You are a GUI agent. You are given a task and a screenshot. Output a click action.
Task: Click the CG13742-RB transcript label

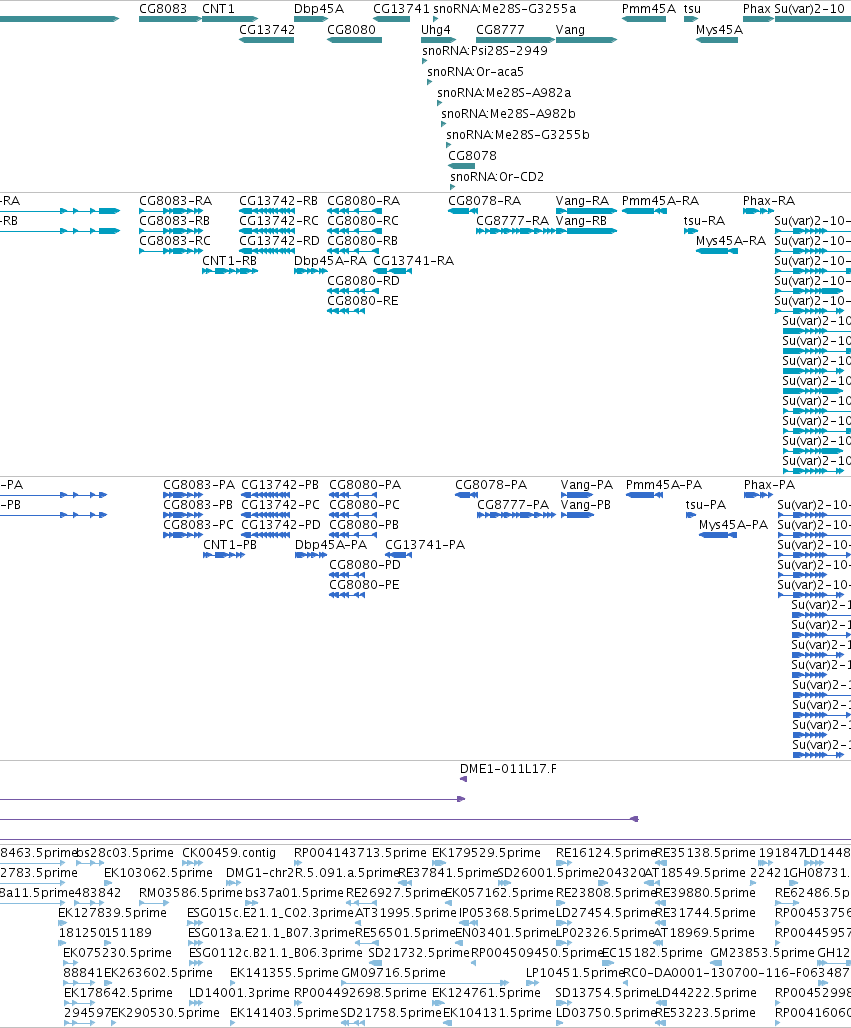coord(279,201)
